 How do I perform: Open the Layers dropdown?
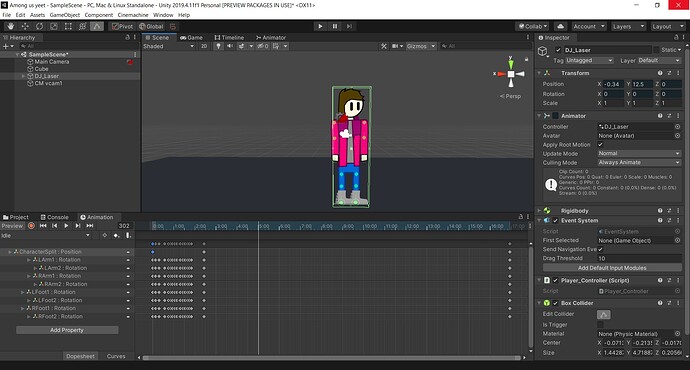tap(628, 26)
